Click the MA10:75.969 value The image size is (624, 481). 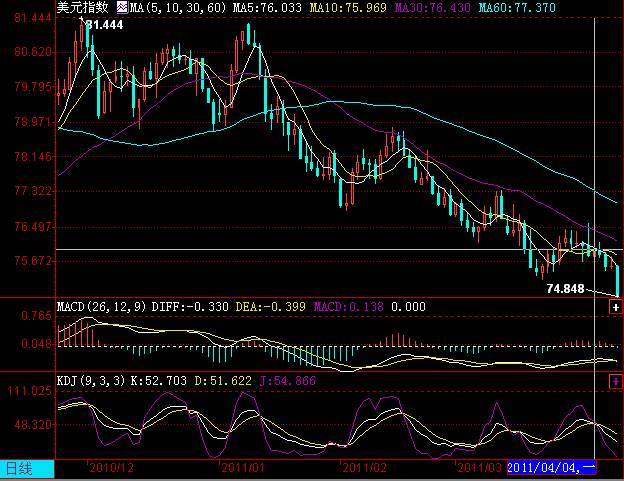348,8
